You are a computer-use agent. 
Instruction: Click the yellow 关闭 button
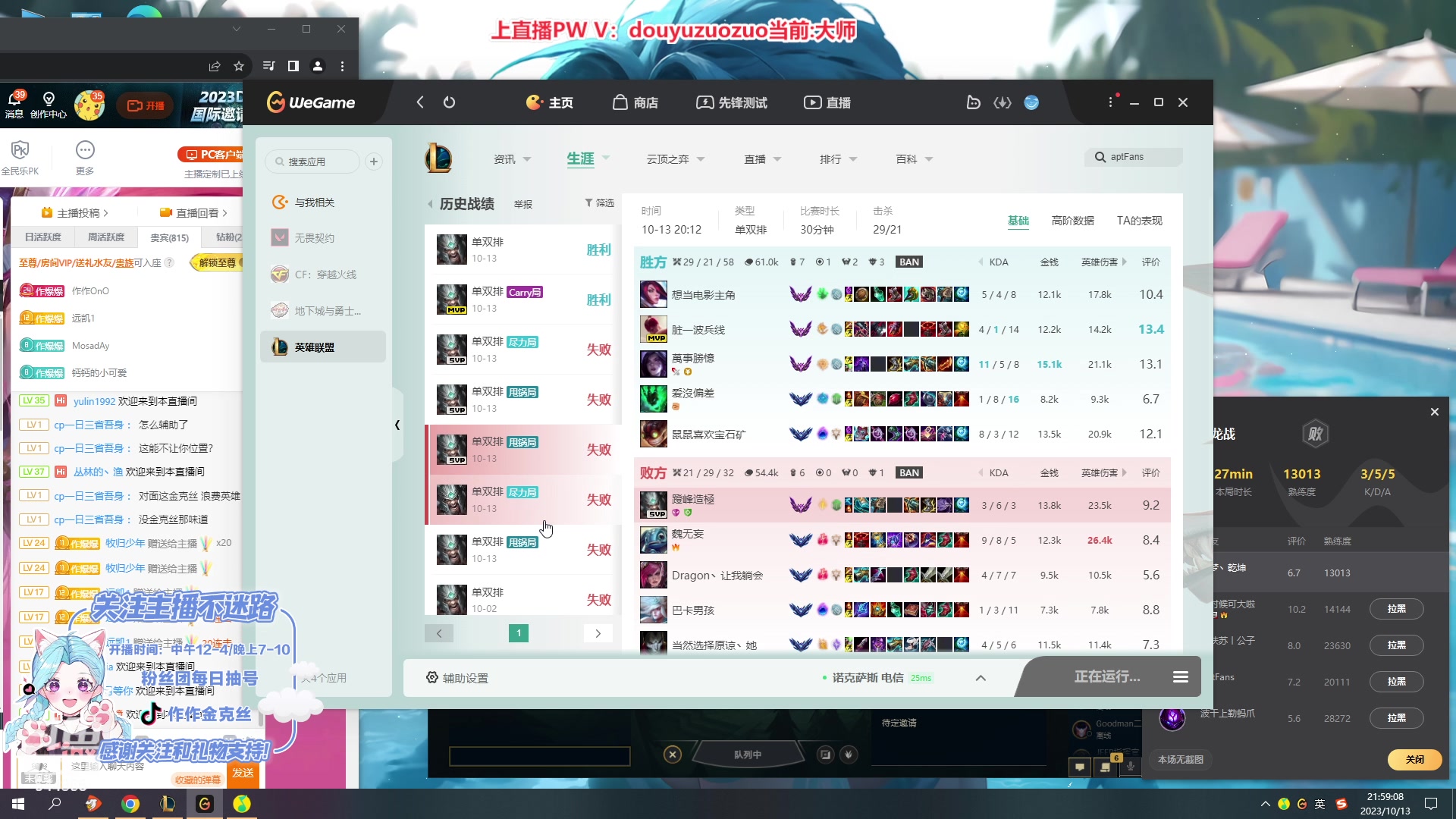[1415, 759]
